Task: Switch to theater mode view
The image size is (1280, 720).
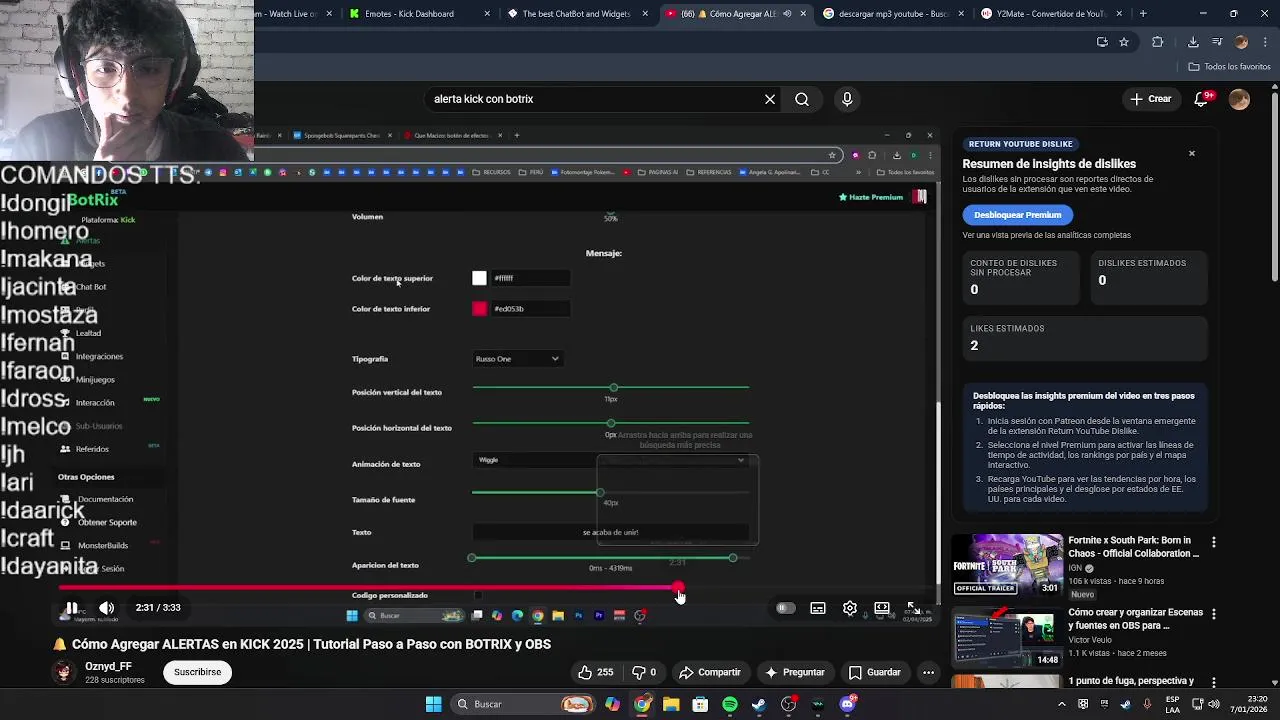Action: [x=882, y=608]
